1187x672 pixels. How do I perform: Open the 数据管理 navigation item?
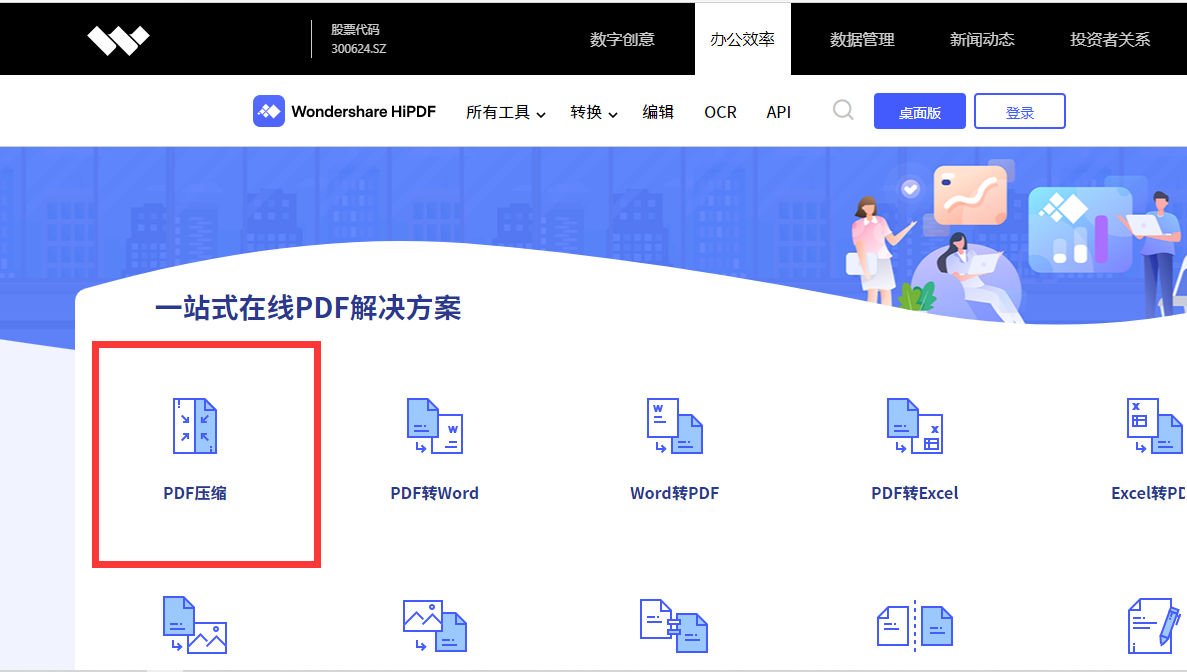[862, 38]
